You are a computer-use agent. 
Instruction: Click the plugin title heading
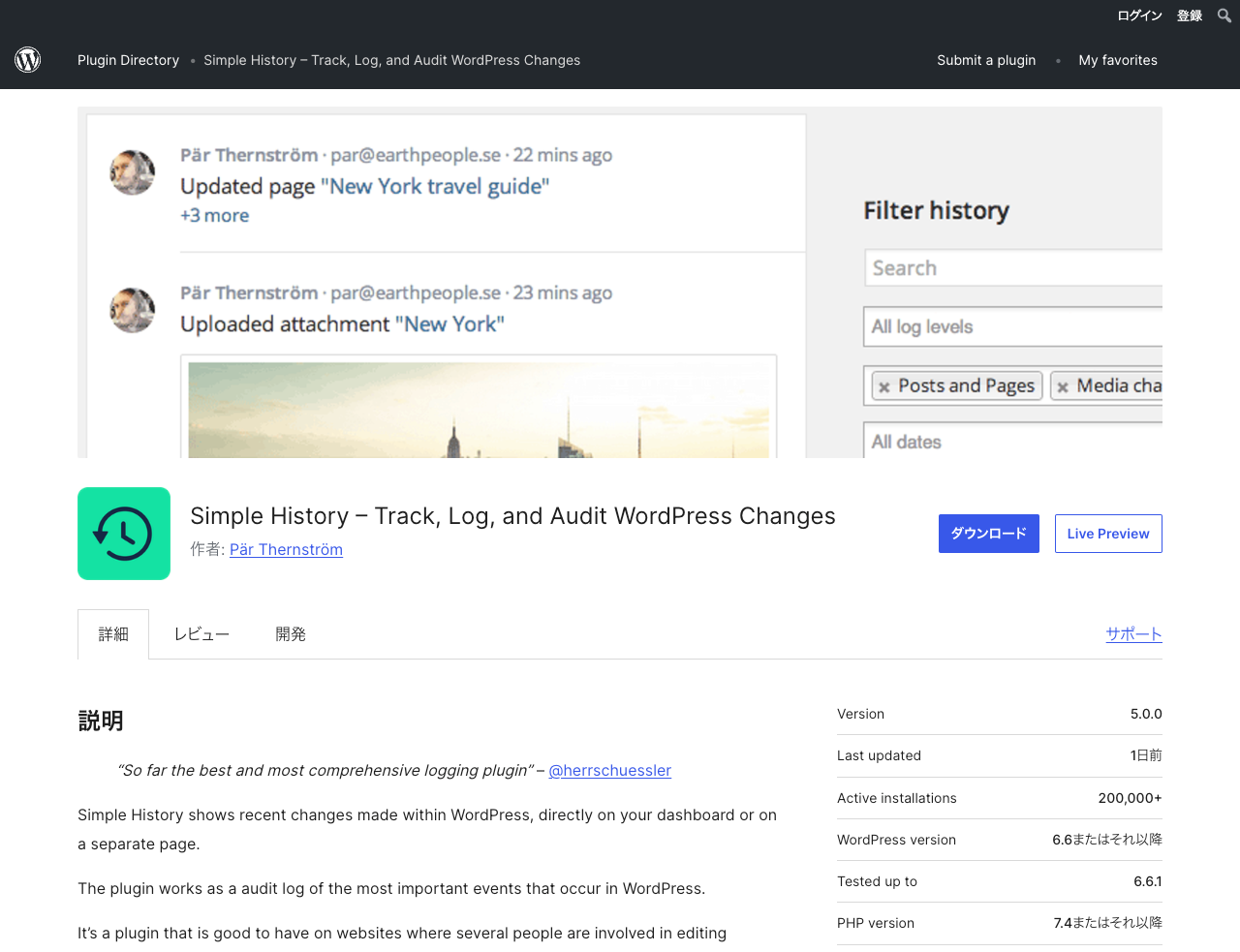click(x=512, y=516)
